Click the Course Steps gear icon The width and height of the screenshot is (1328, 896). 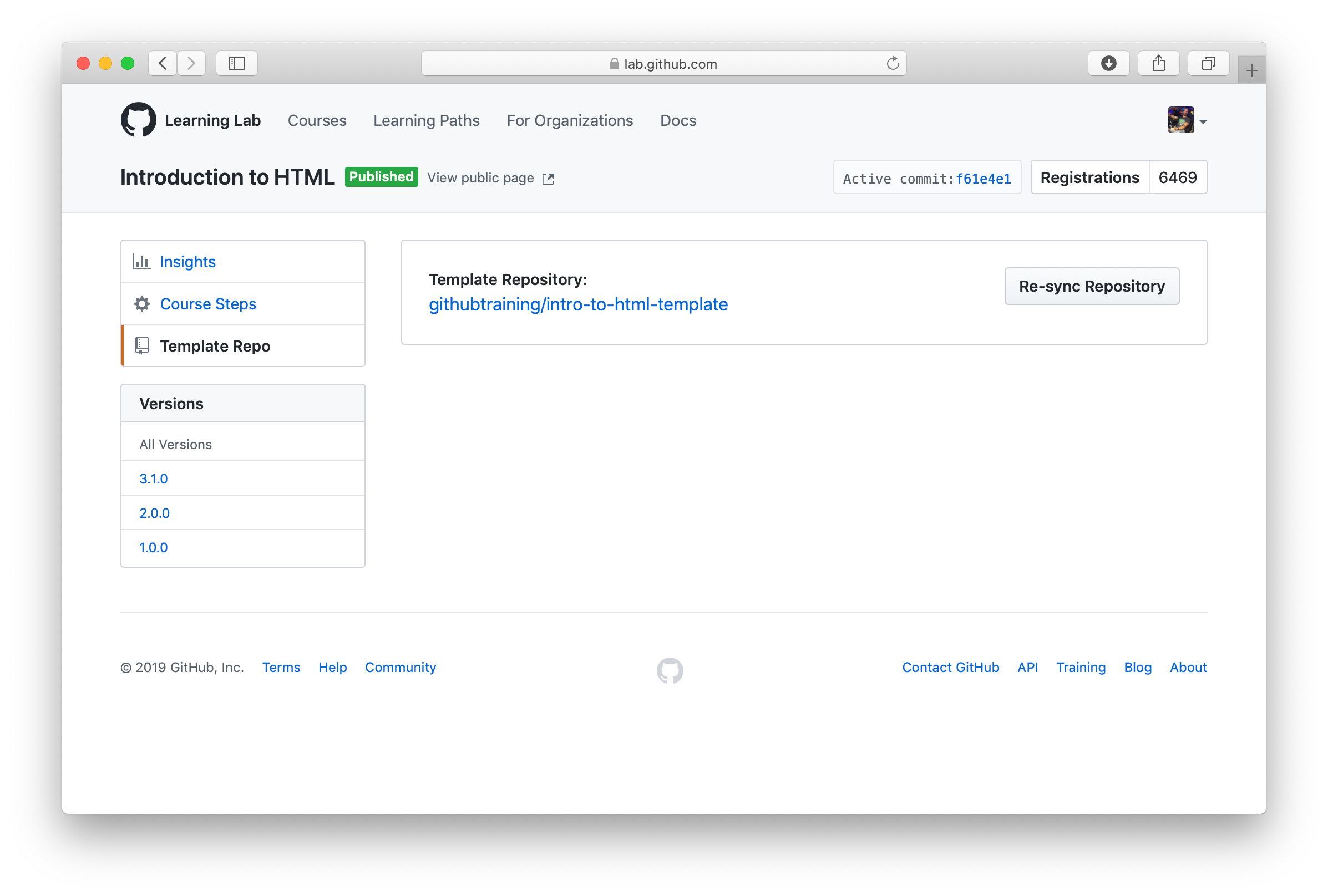click(141, 303)
